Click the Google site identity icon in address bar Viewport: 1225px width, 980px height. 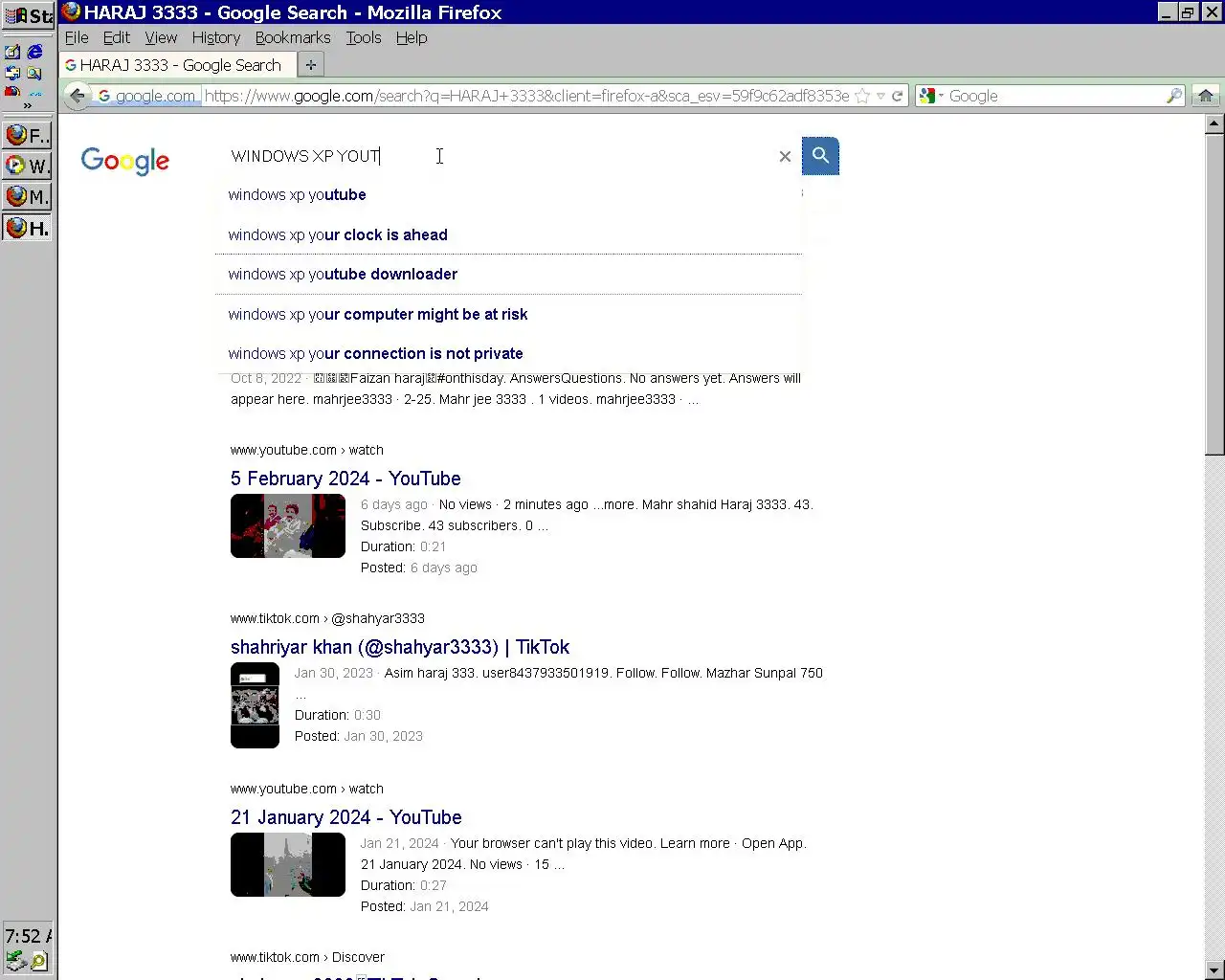point(104,96)
